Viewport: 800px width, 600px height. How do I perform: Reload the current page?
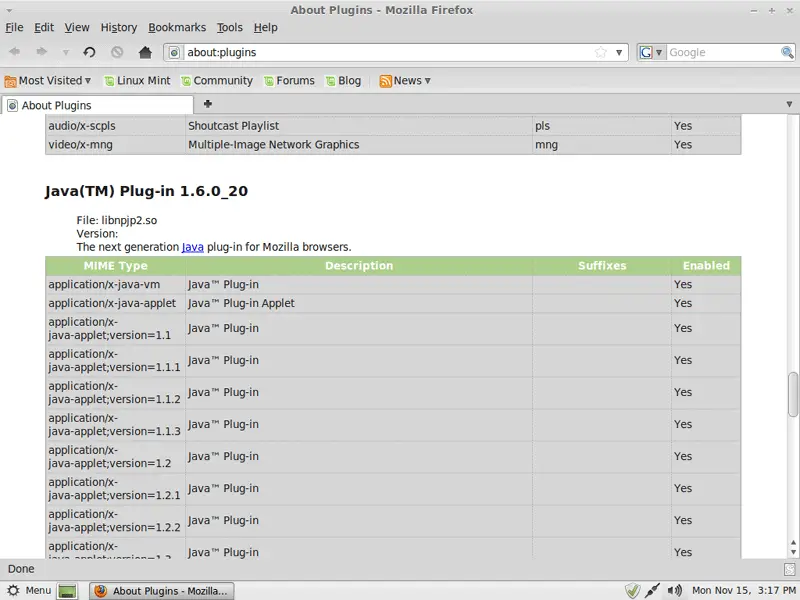tap(89, 52)
